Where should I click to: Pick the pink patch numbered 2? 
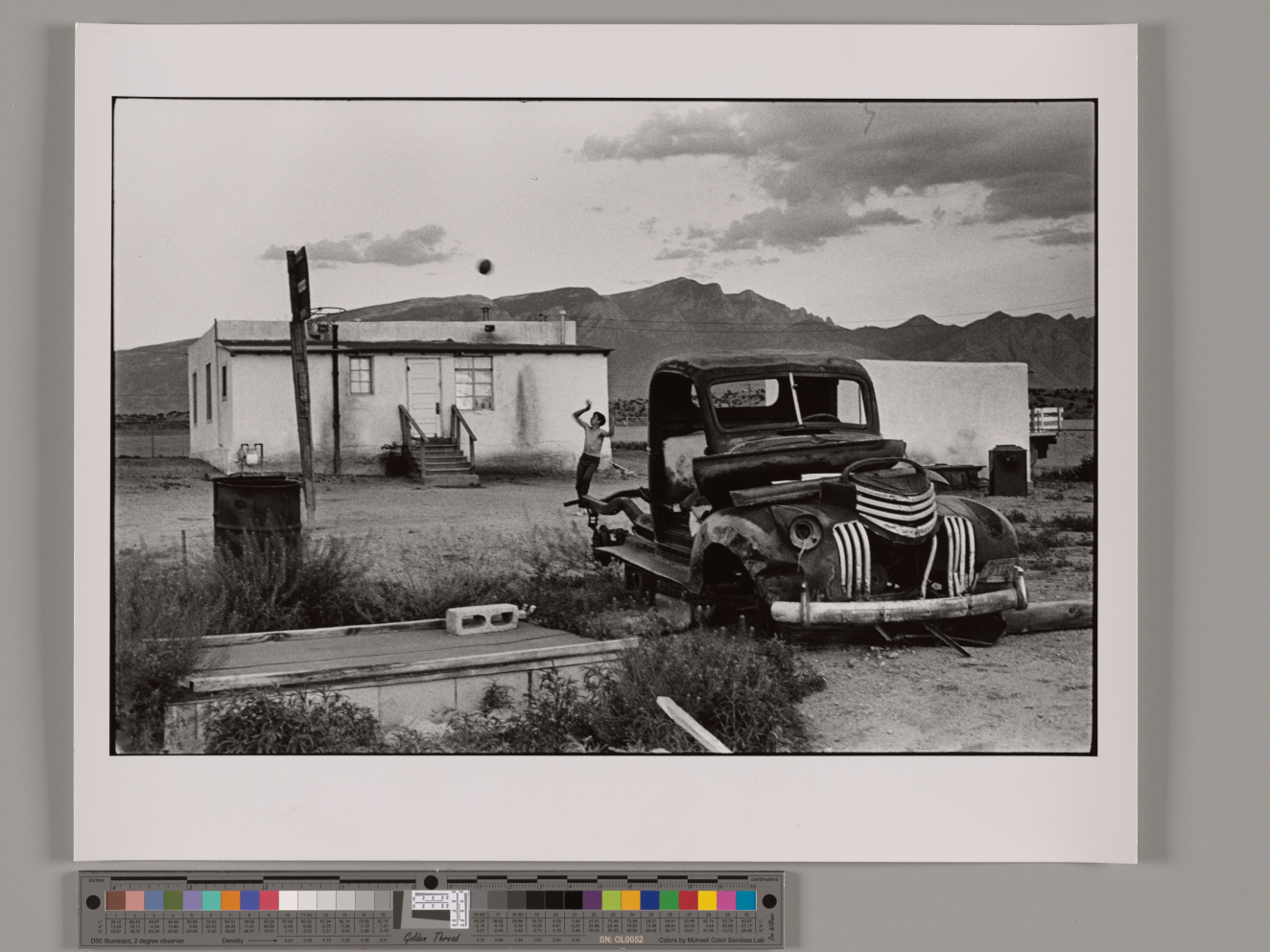[135, 900]
